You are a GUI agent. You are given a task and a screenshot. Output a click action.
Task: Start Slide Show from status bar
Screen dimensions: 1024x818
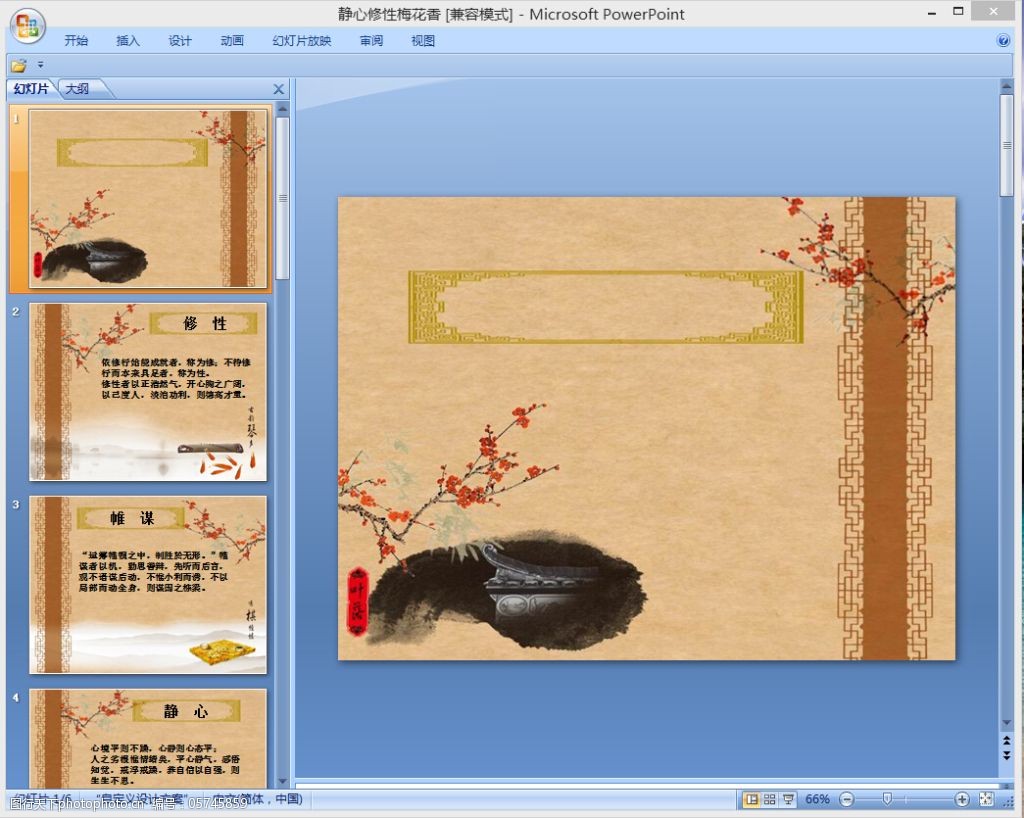click(x=788, y=799)
